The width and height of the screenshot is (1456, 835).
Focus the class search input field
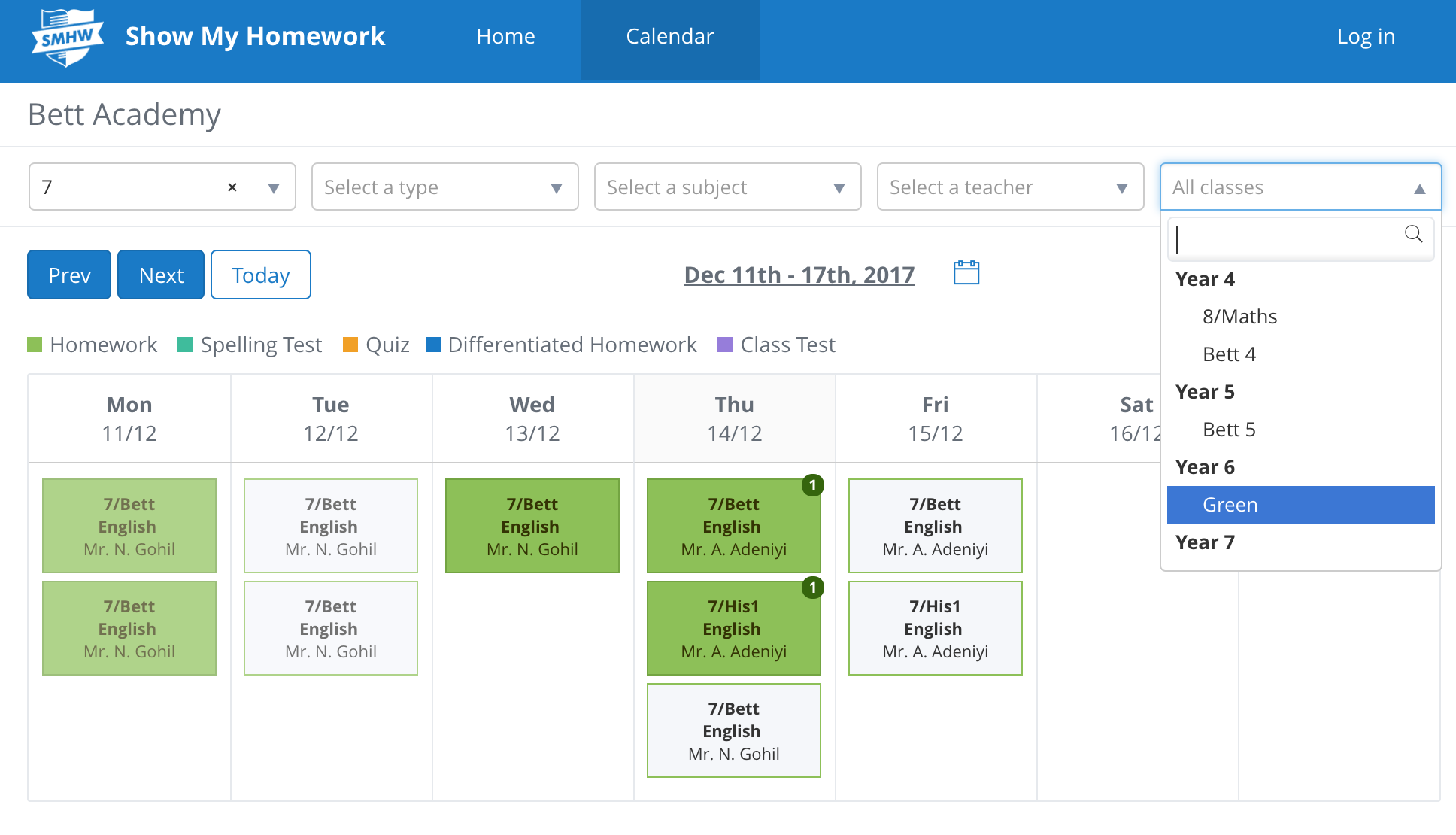[x=1301, y=239]
